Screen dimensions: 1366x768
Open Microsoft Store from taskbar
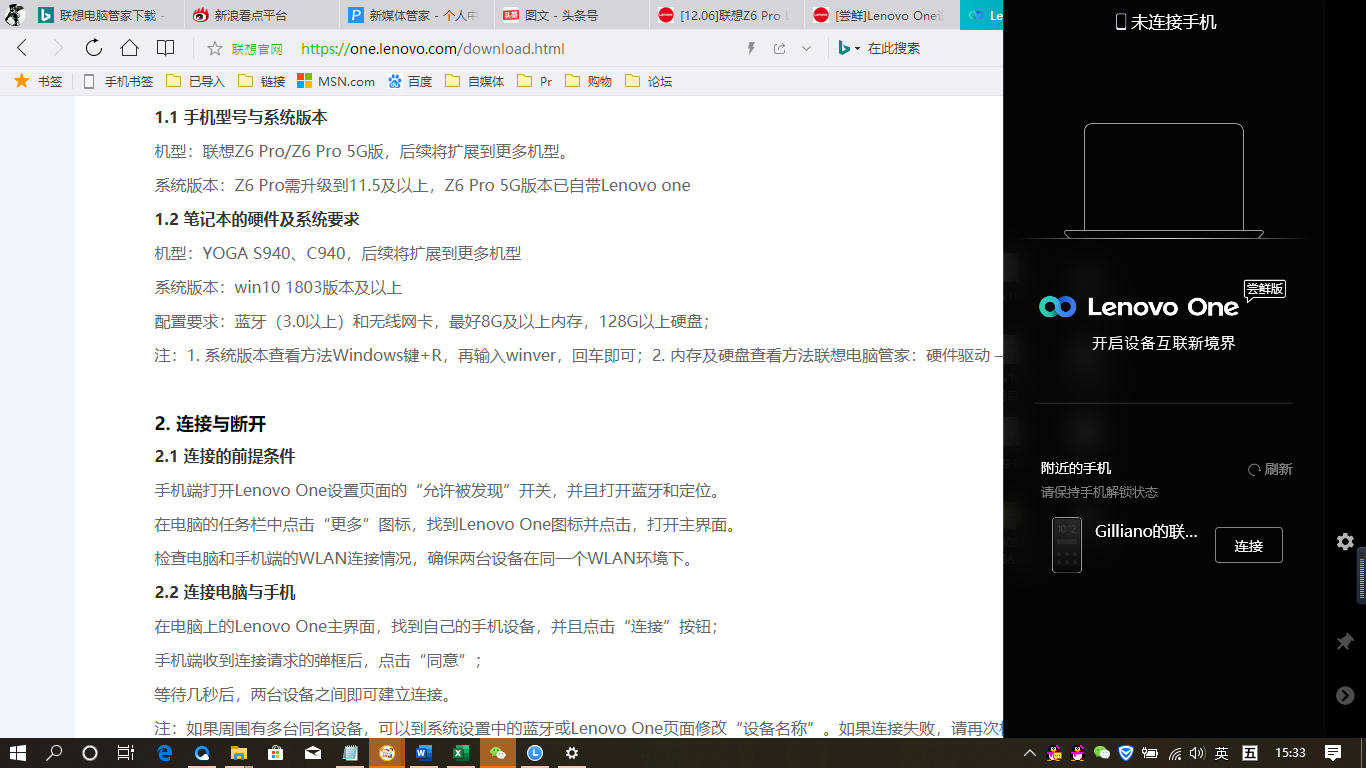275,753
